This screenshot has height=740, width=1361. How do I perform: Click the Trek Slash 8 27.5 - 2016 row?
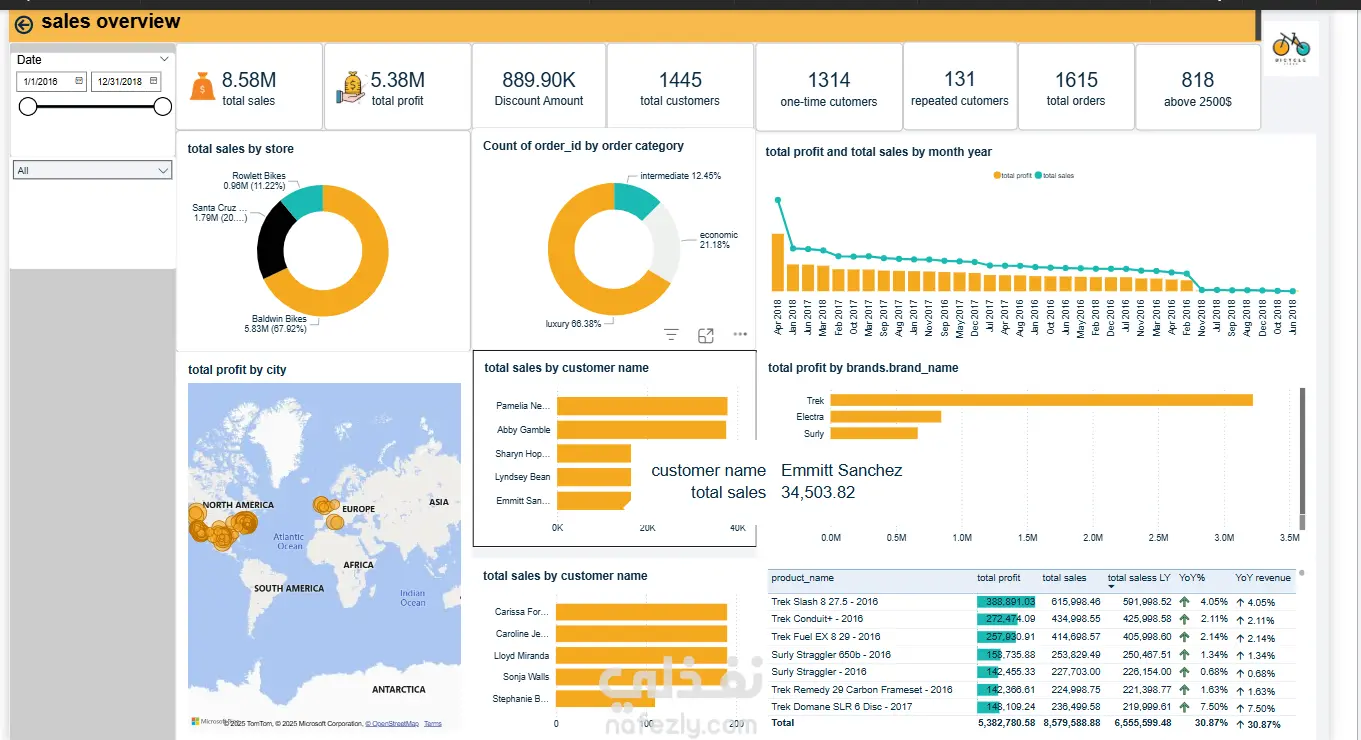(1032, 602)
